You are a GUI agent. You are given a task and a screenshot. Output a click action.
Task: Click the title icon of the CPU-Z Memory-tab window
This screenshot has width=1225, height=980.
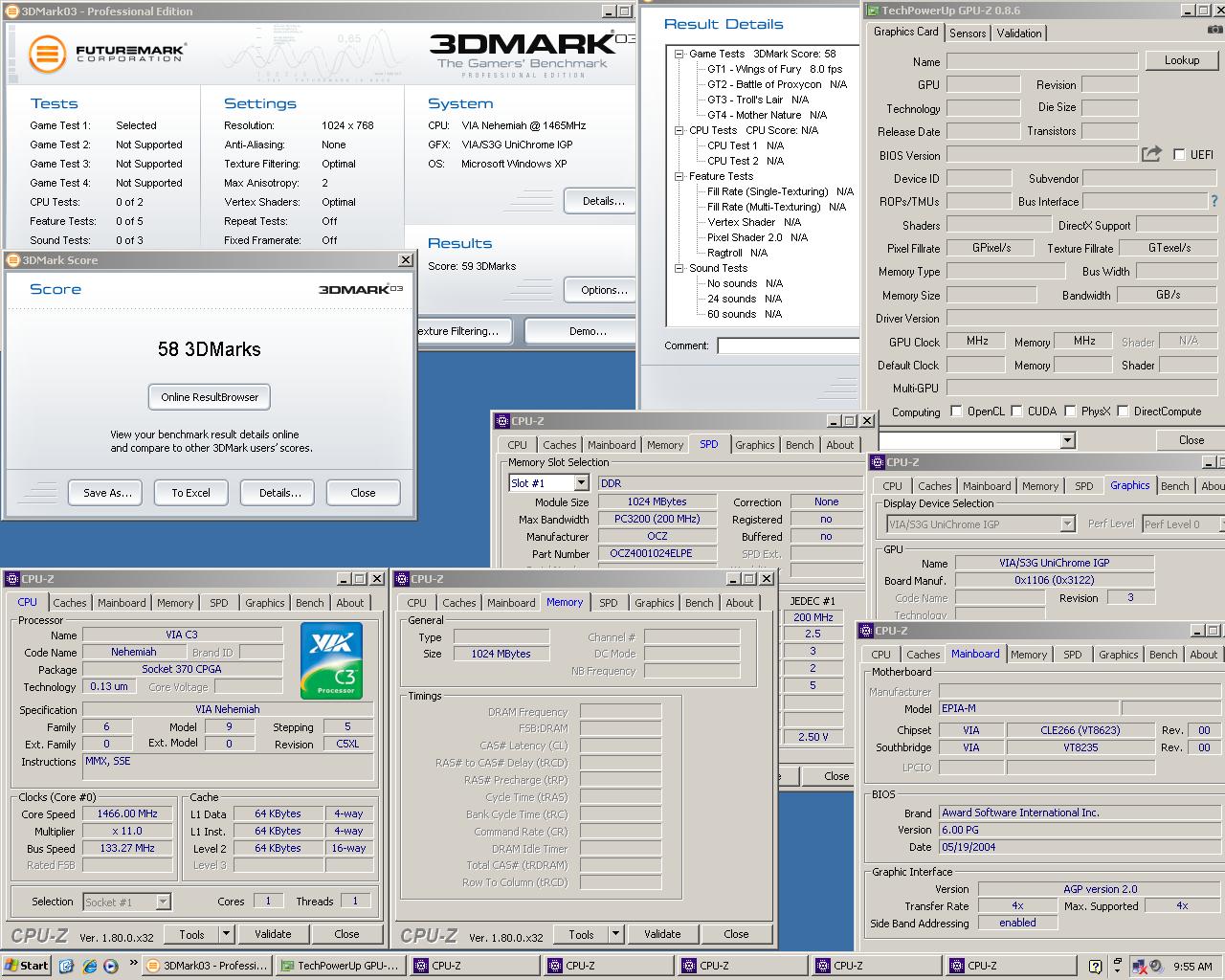point(401,578)
